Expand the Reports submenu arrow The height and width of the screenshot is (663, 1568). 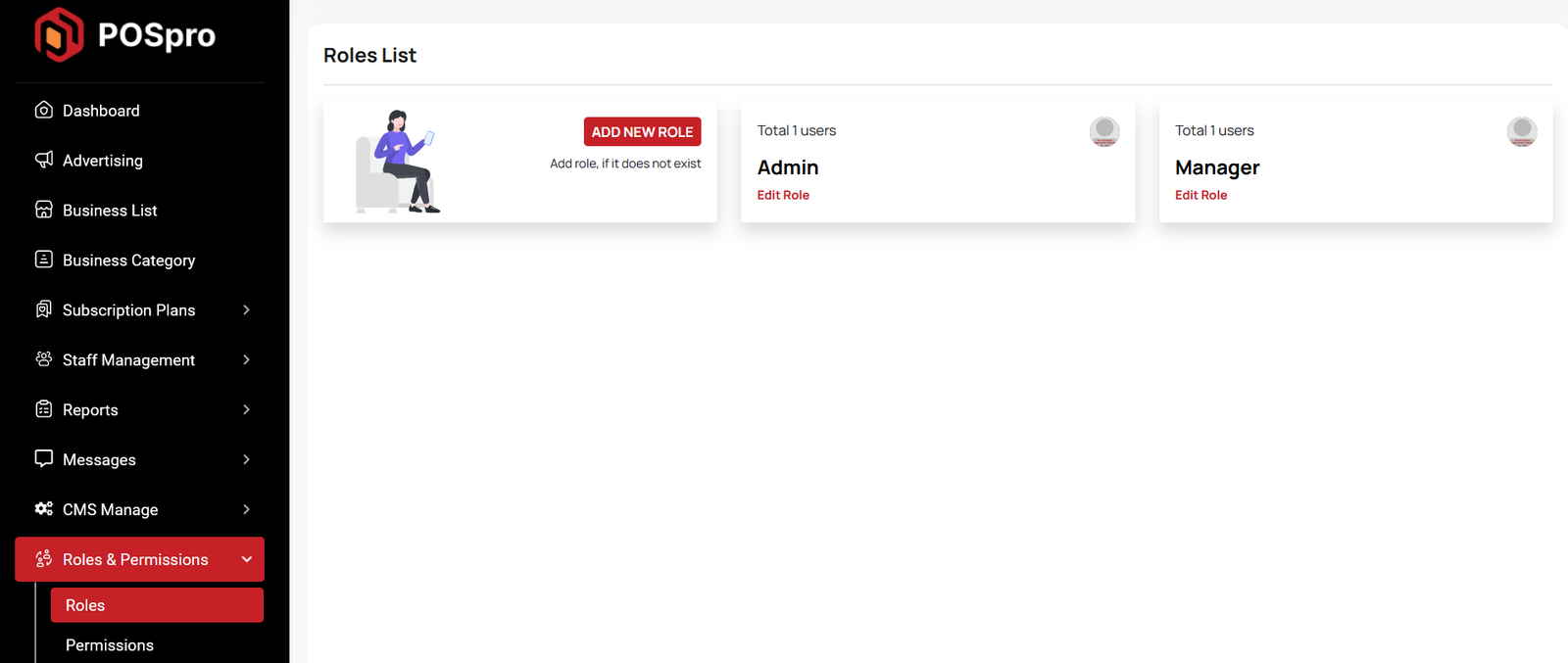click(246, 409)
